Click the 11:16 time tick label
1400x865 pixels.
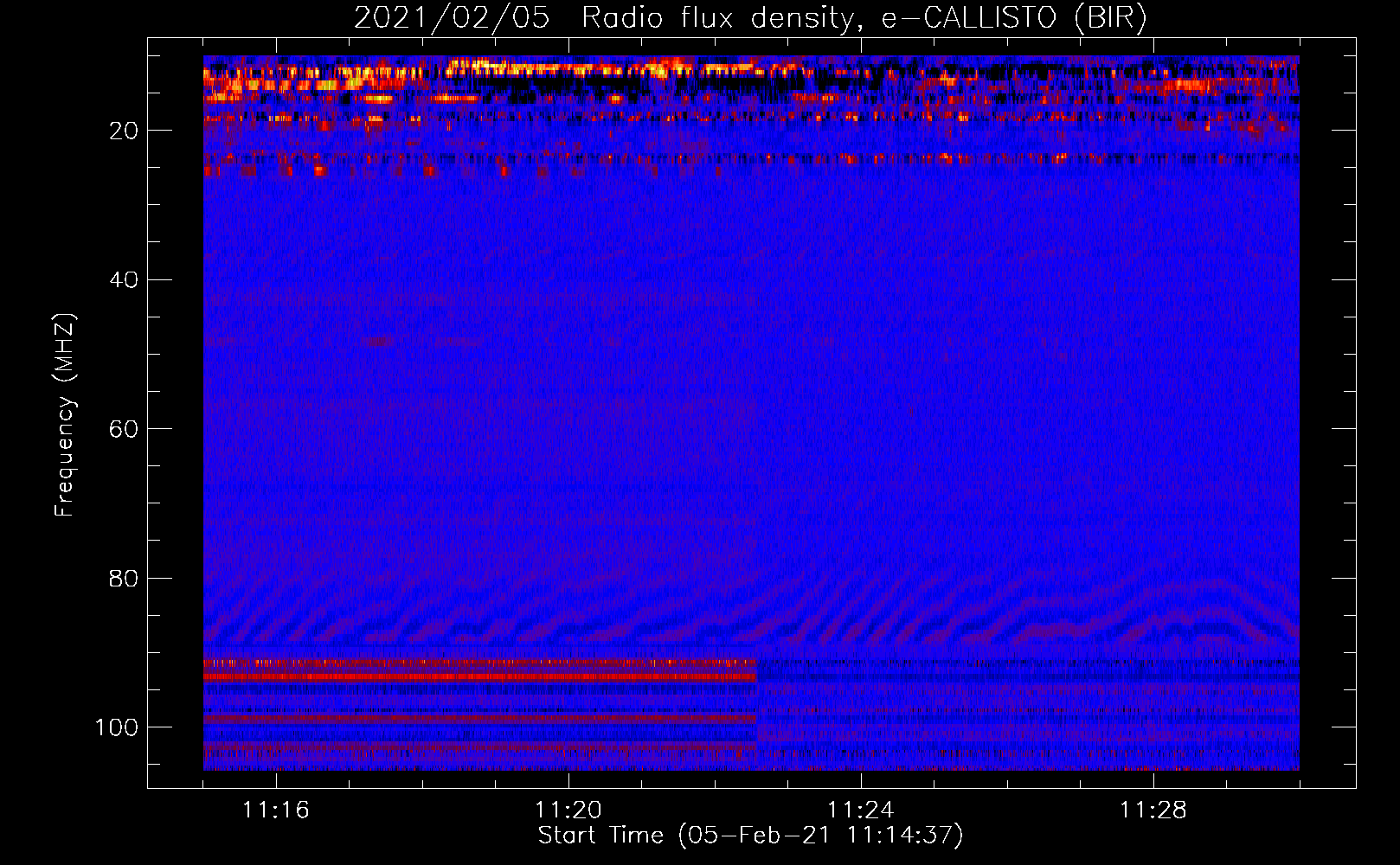pos(276,811)
